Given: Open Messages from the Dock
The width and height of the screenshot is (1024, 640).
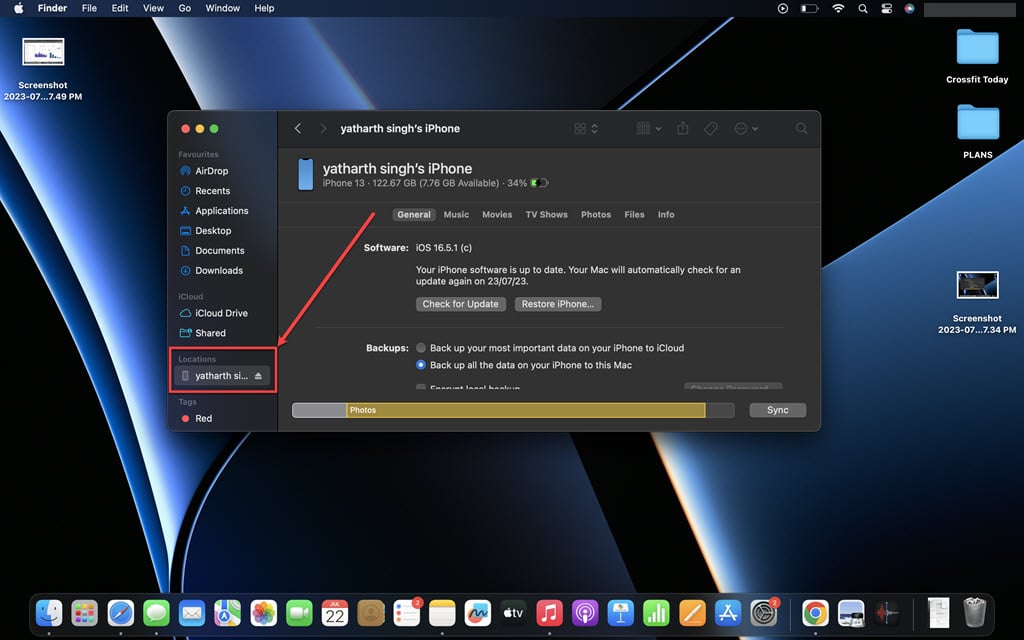Looking at the screenshot, I should pyautogui.click(x=156, y=613).
